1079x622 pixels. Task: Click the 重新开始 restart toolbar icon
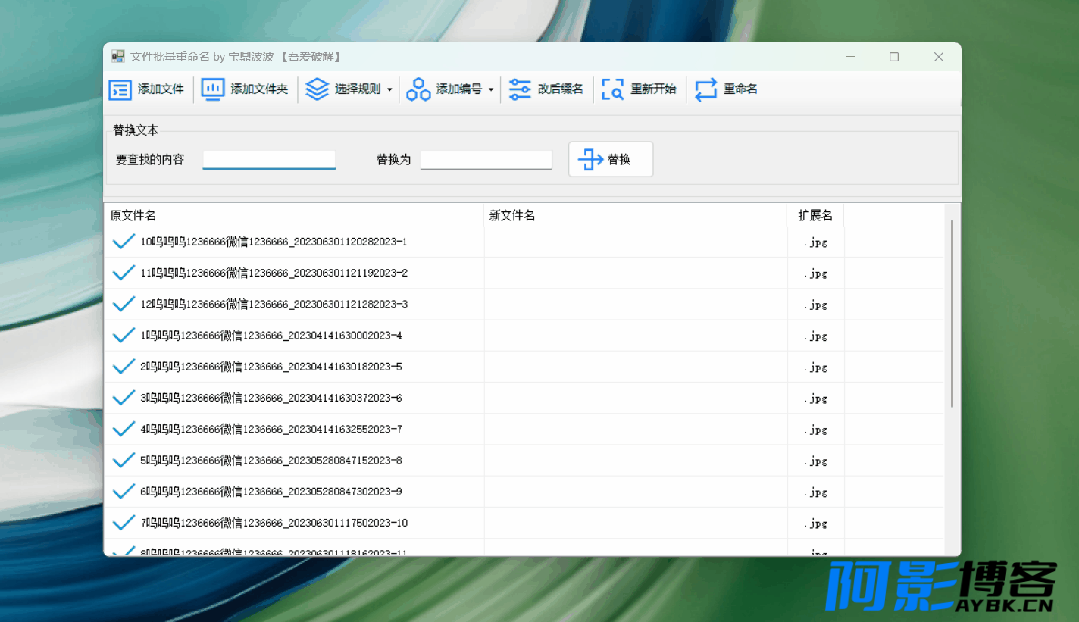612,89
